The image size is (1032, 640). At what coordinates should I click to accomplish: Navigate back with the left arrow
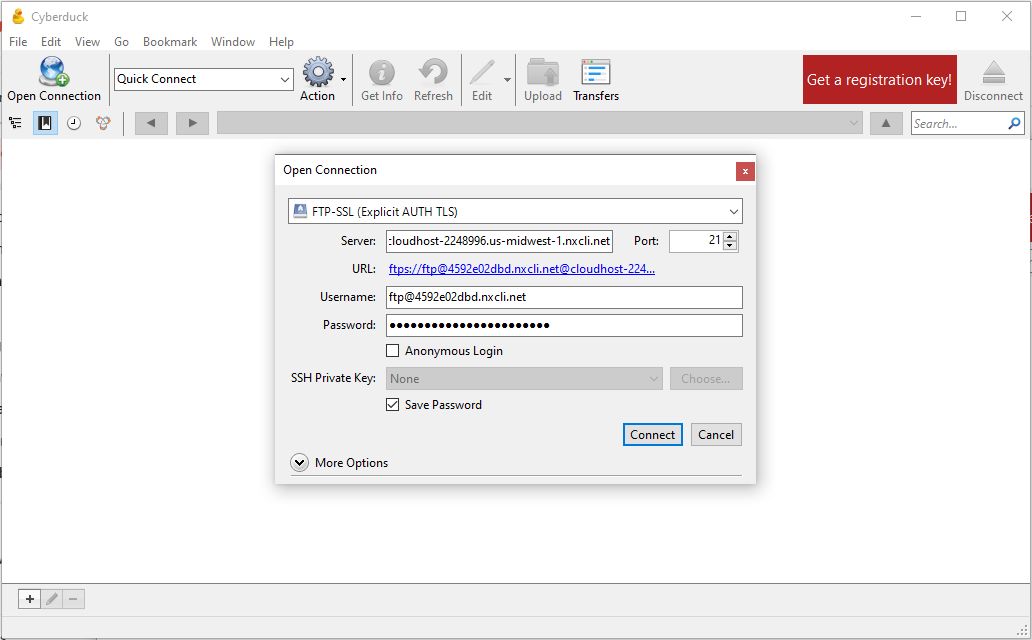tap(151, 123)
